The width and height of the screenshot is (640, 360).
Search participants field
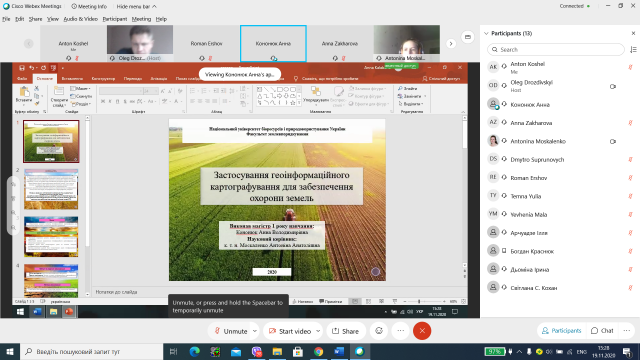pyautogui.click(x=556, y=50)
